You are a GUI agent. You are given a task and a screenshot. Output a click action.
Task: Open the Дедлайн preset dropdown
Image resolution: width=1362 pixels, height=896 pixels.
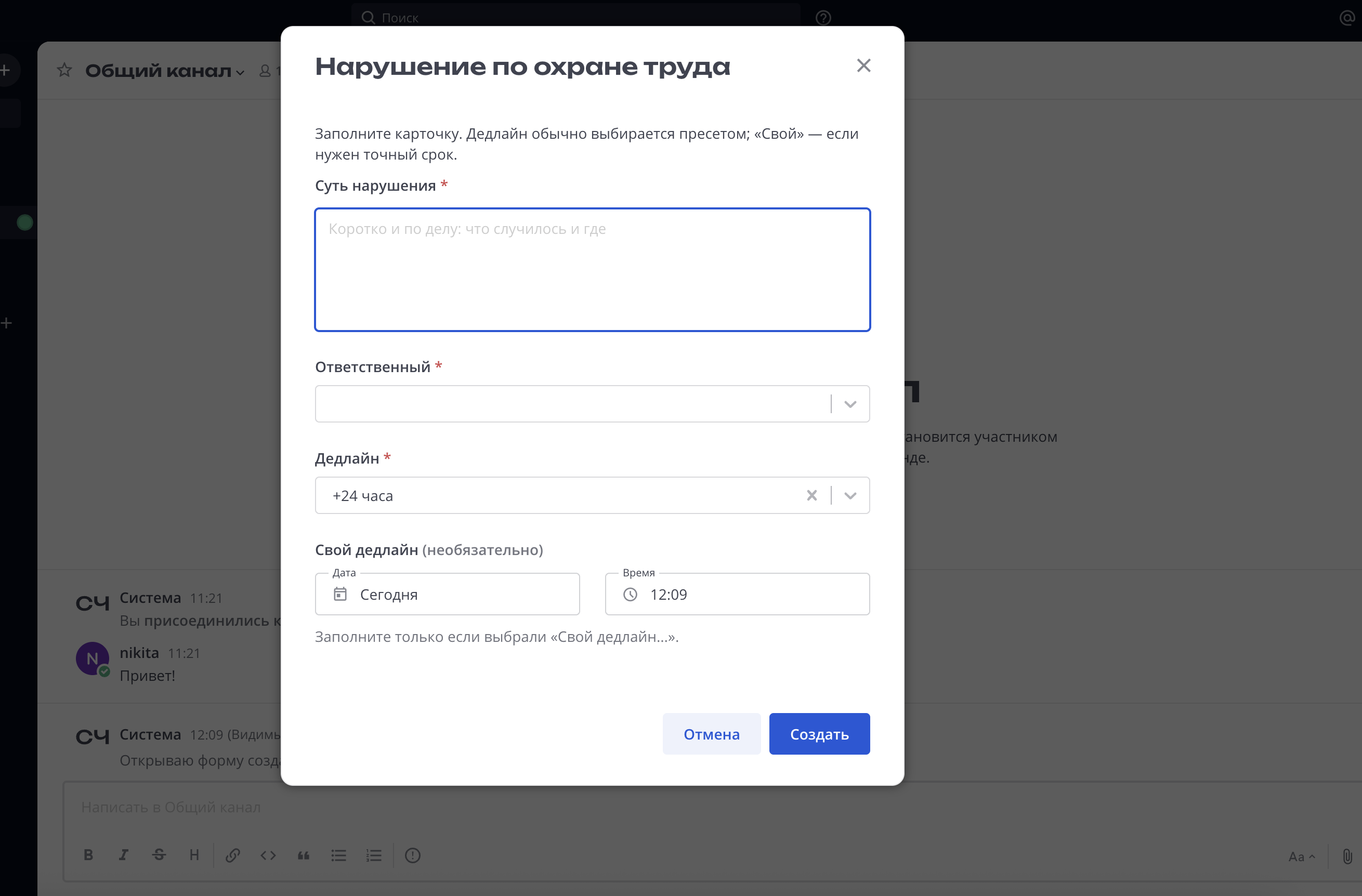click(x=850, y=495)
